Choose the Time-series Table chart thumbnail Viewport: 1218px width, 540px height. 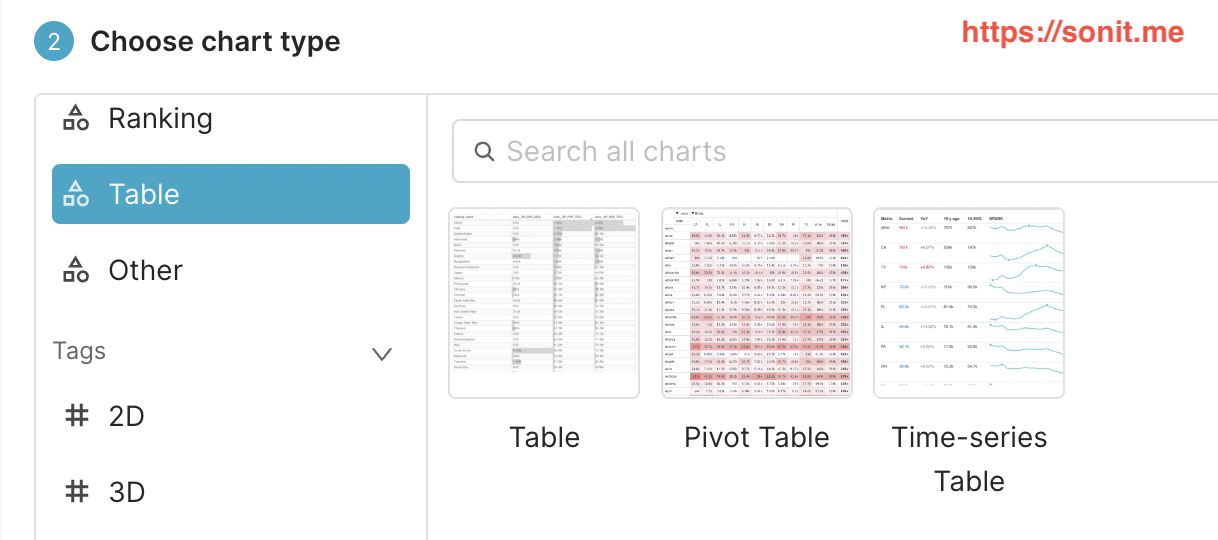pyautogui.click(x=969, y=303)
